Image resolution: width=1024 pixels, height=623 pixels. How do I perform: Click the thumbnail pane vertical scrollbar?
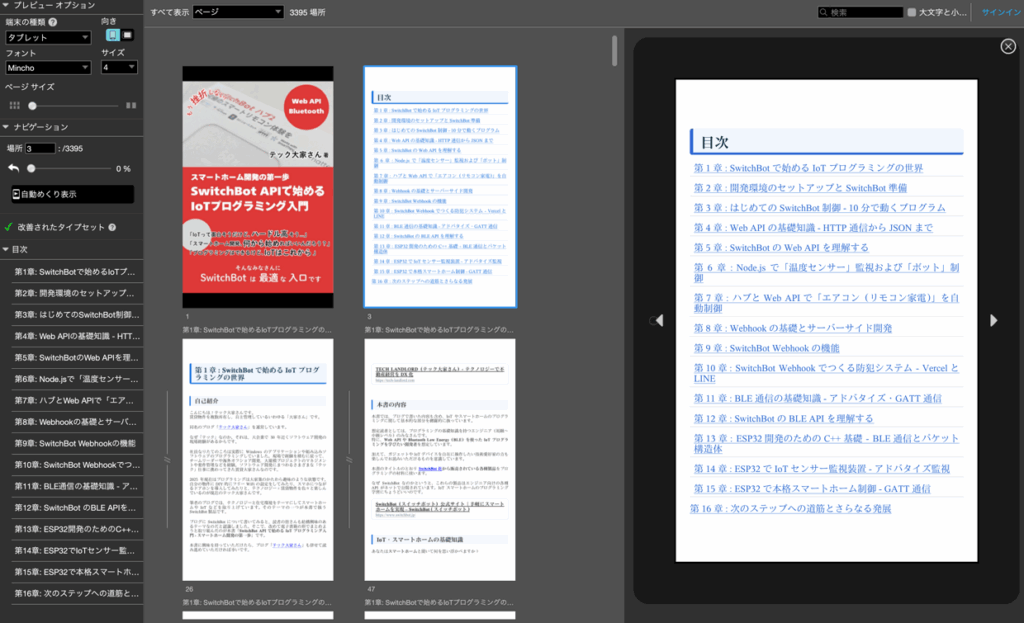(614, 51)
